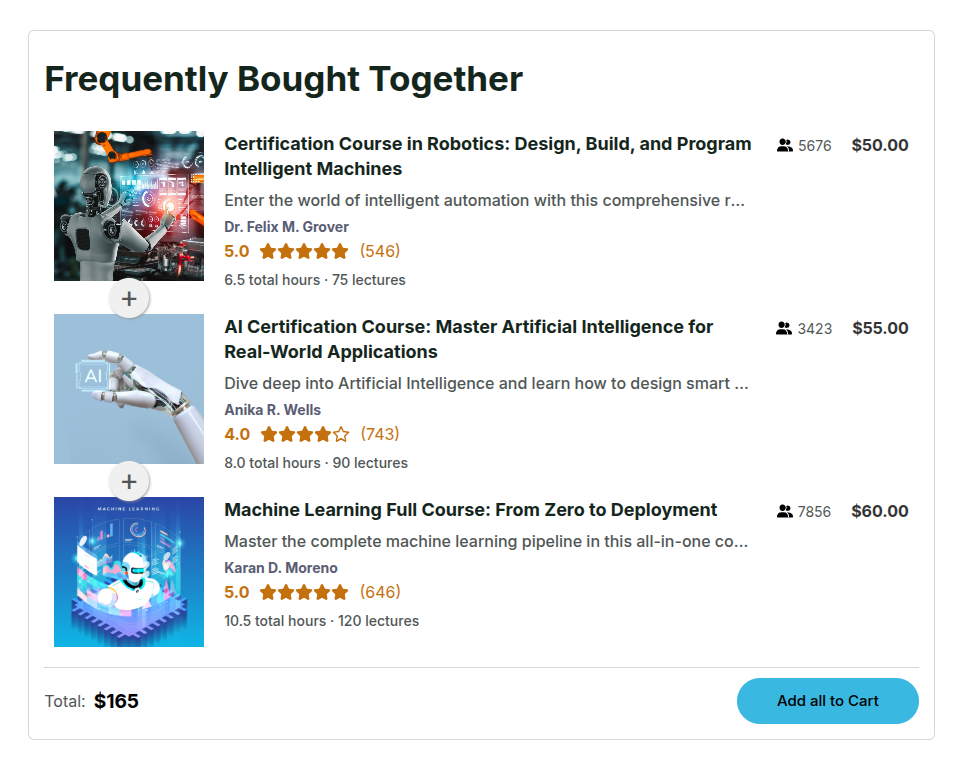Click the star rating of Robotics course
Viewport: 965px width, 773px height.
[x=304, y=251]
